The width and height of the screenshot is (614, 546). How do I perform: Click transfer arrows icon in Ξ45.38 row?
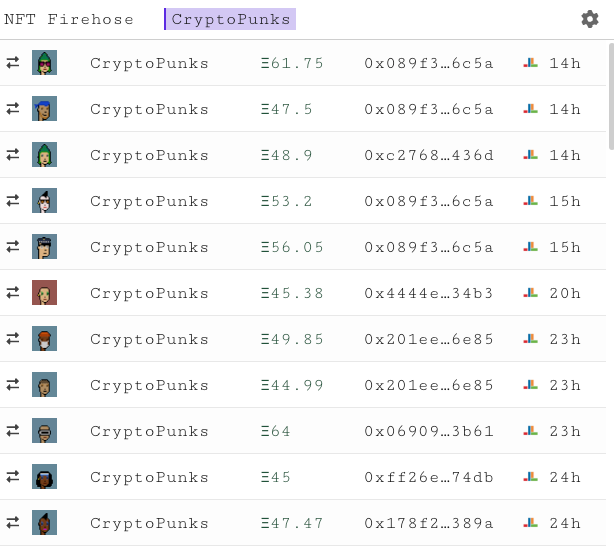[x=13, y=293]
